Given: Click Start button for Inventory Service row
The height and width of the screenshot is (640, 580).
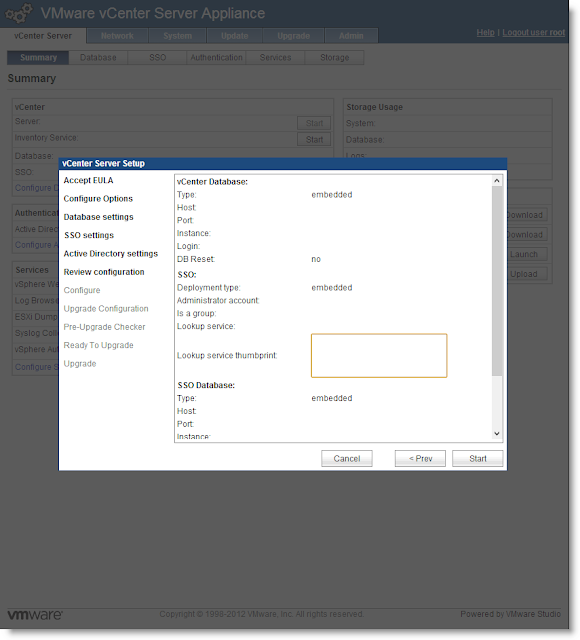Looking at the screenshot, I should 314,140.
